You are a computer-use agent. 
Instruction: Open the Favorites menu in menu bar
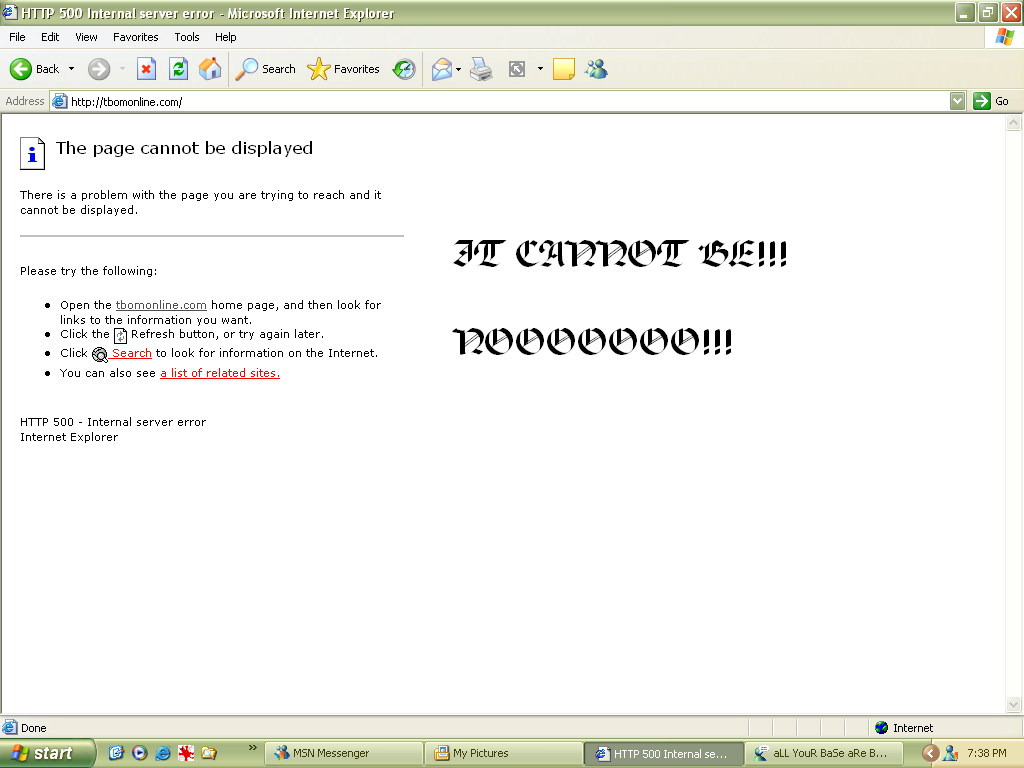tap(135, 37)
